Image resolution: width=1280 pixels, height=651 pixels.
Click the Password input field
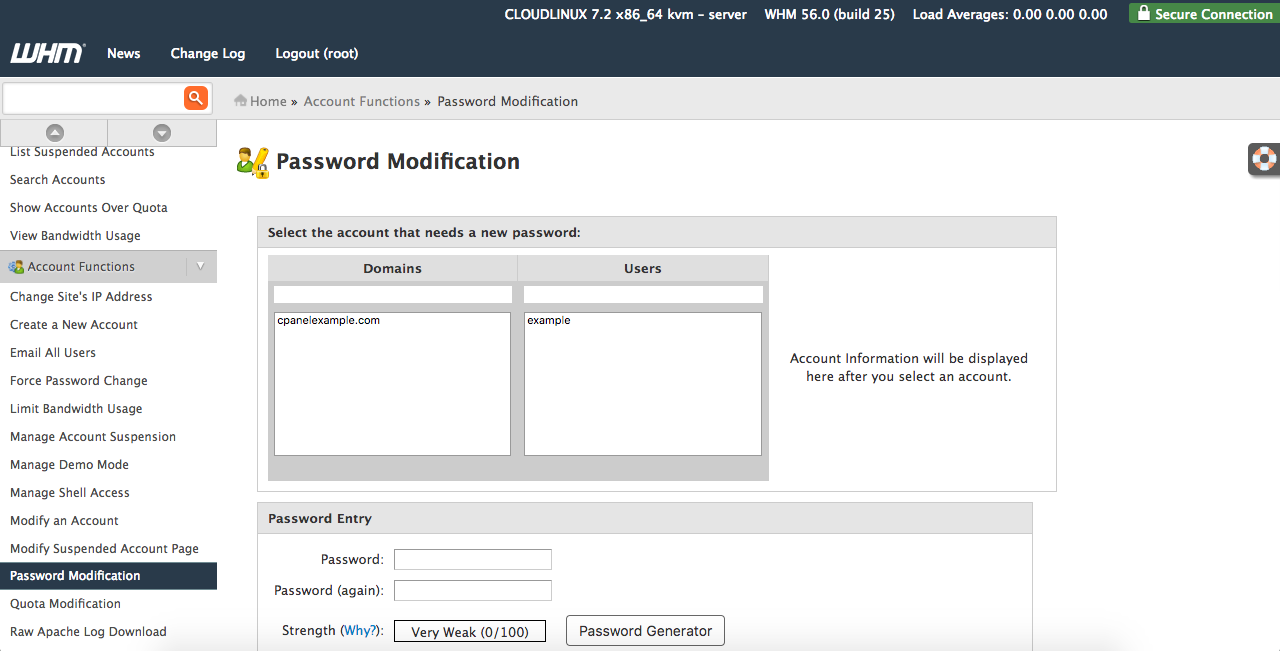(x=472, y=559)
